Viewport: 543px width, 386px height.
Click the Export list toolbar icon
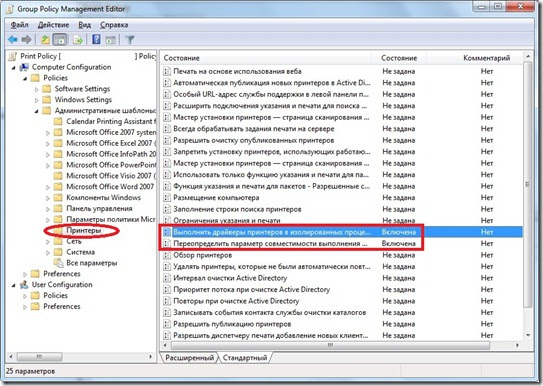78,40
